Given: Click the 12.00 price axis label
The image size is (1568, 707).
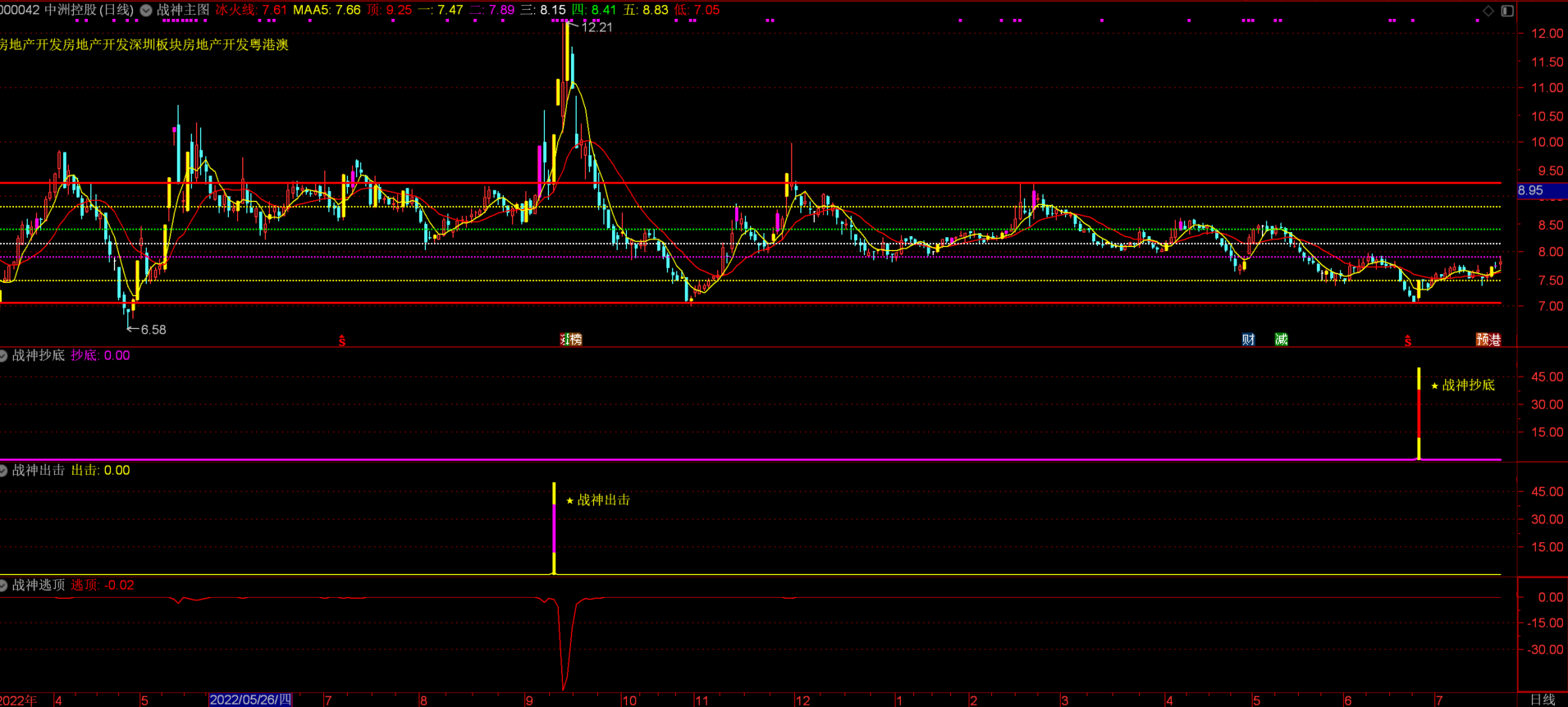Looking at the screenshot, I should [x=1547, y=34].
